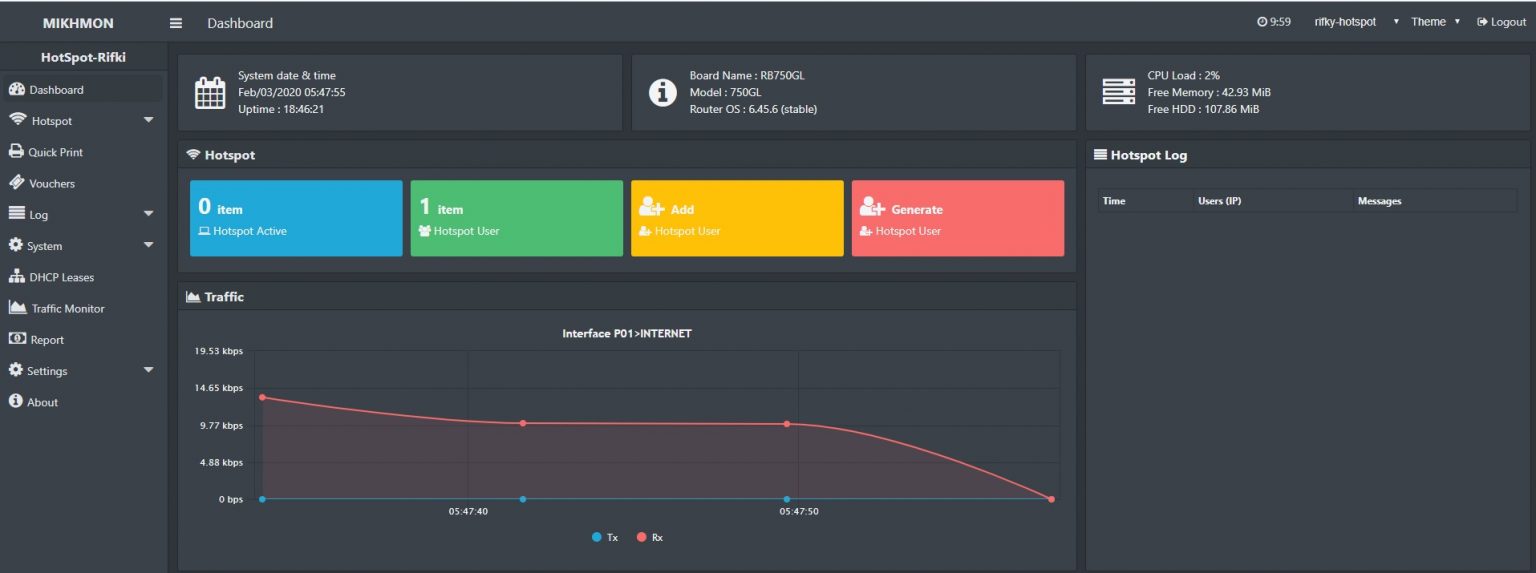The image size is (1536, 573).
Task: Click the wifi icon in Hotspot panel header
Action: point(193,155)
